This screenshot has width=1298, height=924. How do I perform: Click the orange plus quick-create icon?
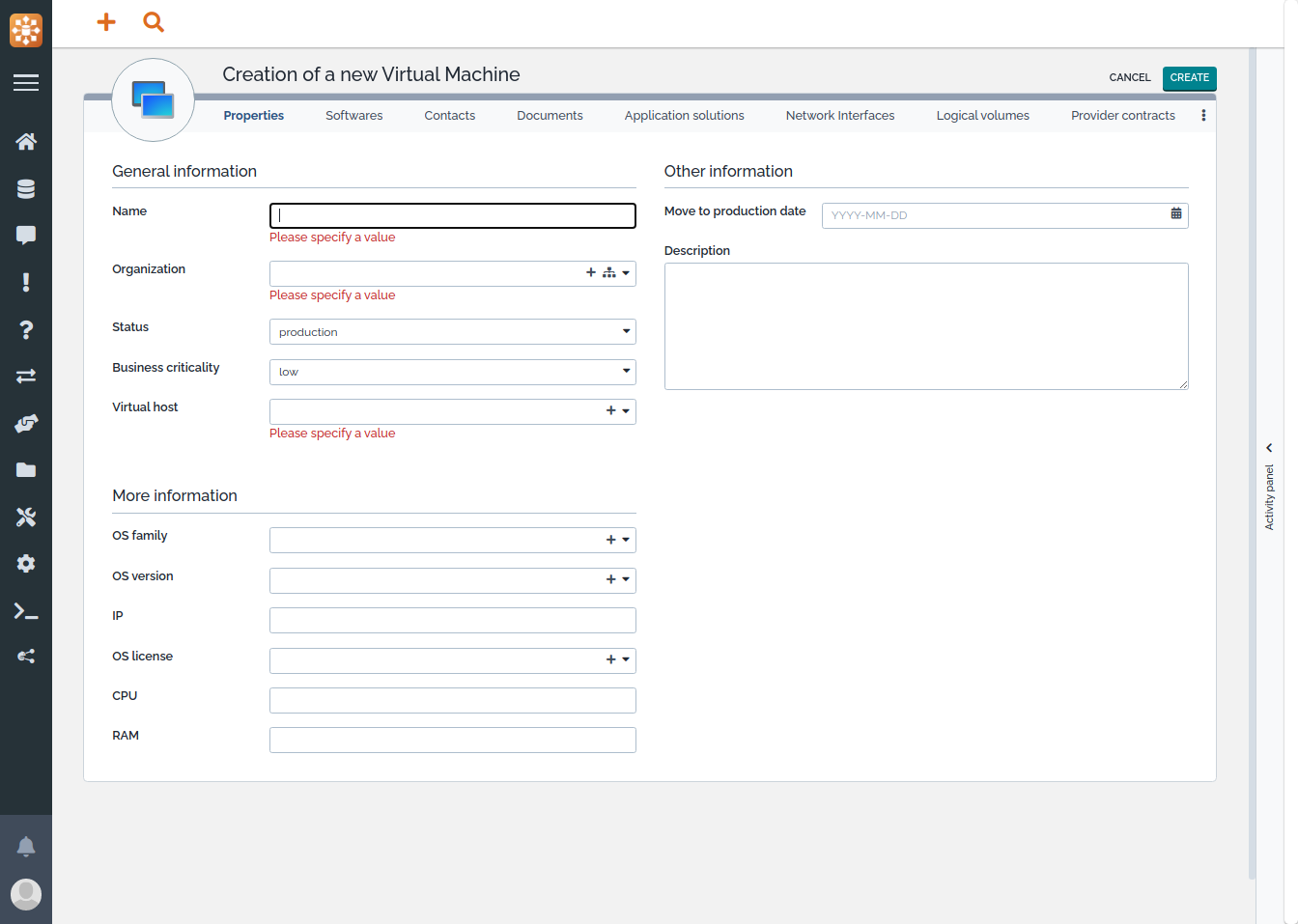point(106,21)
